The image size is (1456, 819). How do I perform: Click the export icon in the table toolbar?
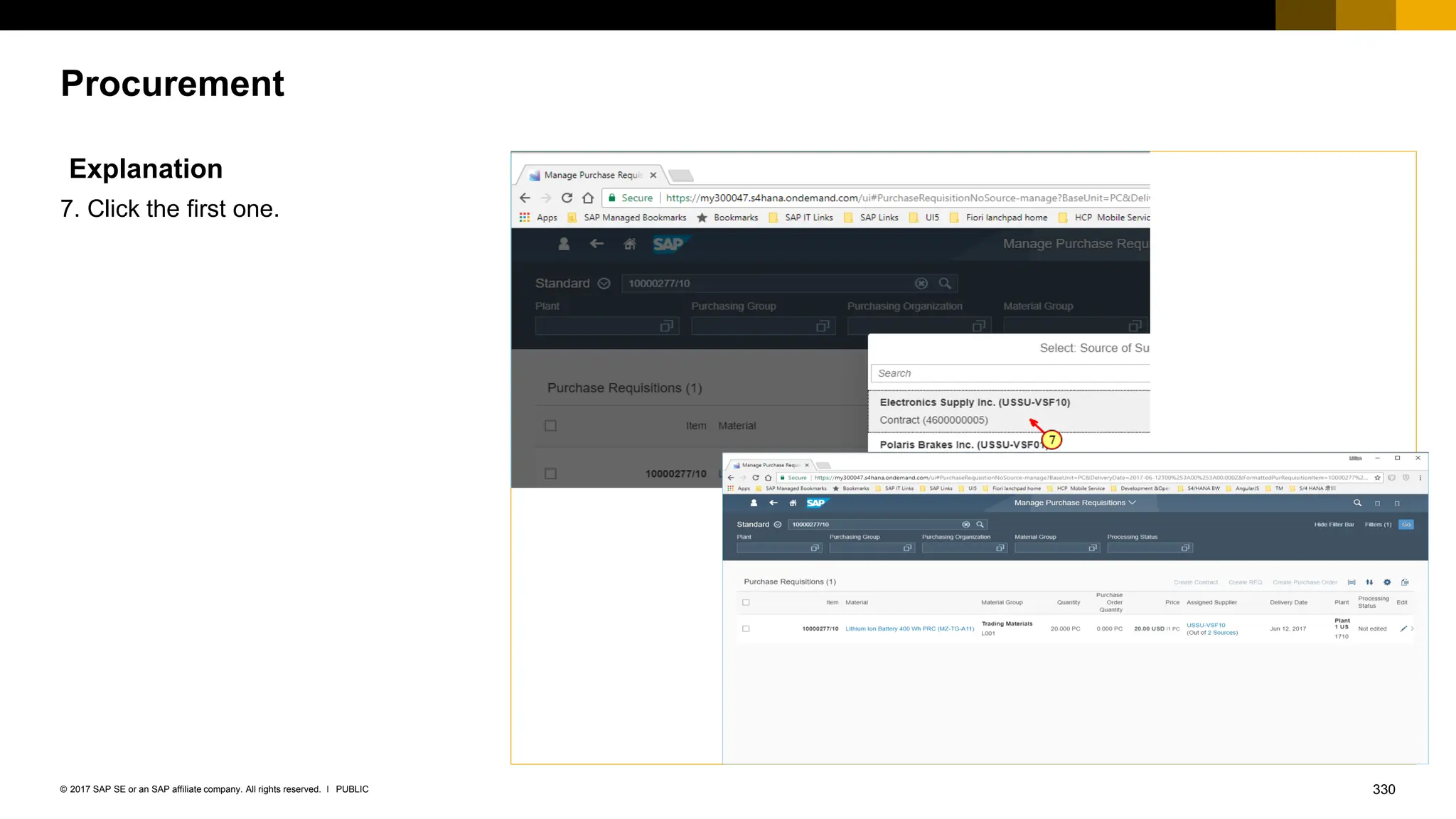[1405, 582]
